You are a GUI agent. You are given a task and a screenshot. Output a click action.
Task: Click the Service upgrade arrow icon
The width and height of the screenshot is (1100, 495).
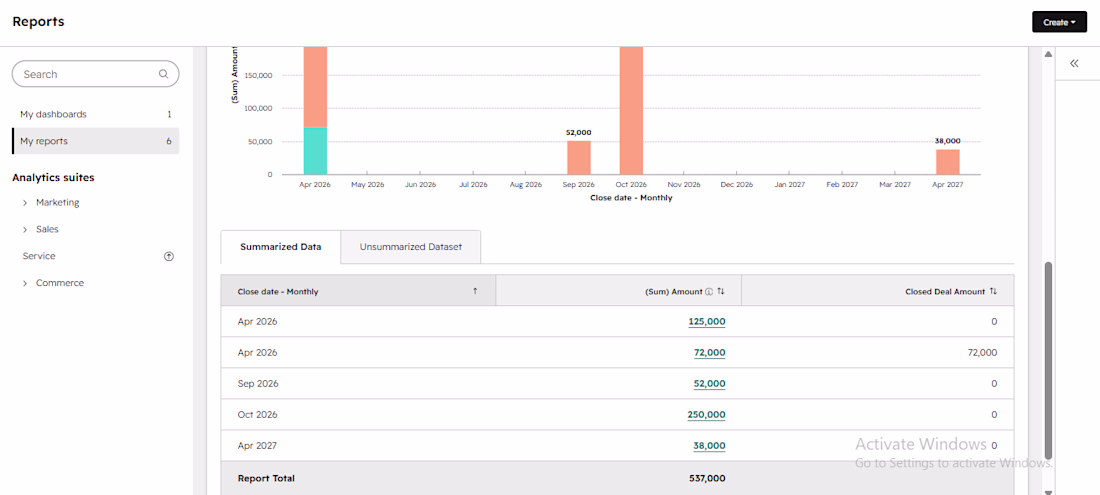(168, 257)
